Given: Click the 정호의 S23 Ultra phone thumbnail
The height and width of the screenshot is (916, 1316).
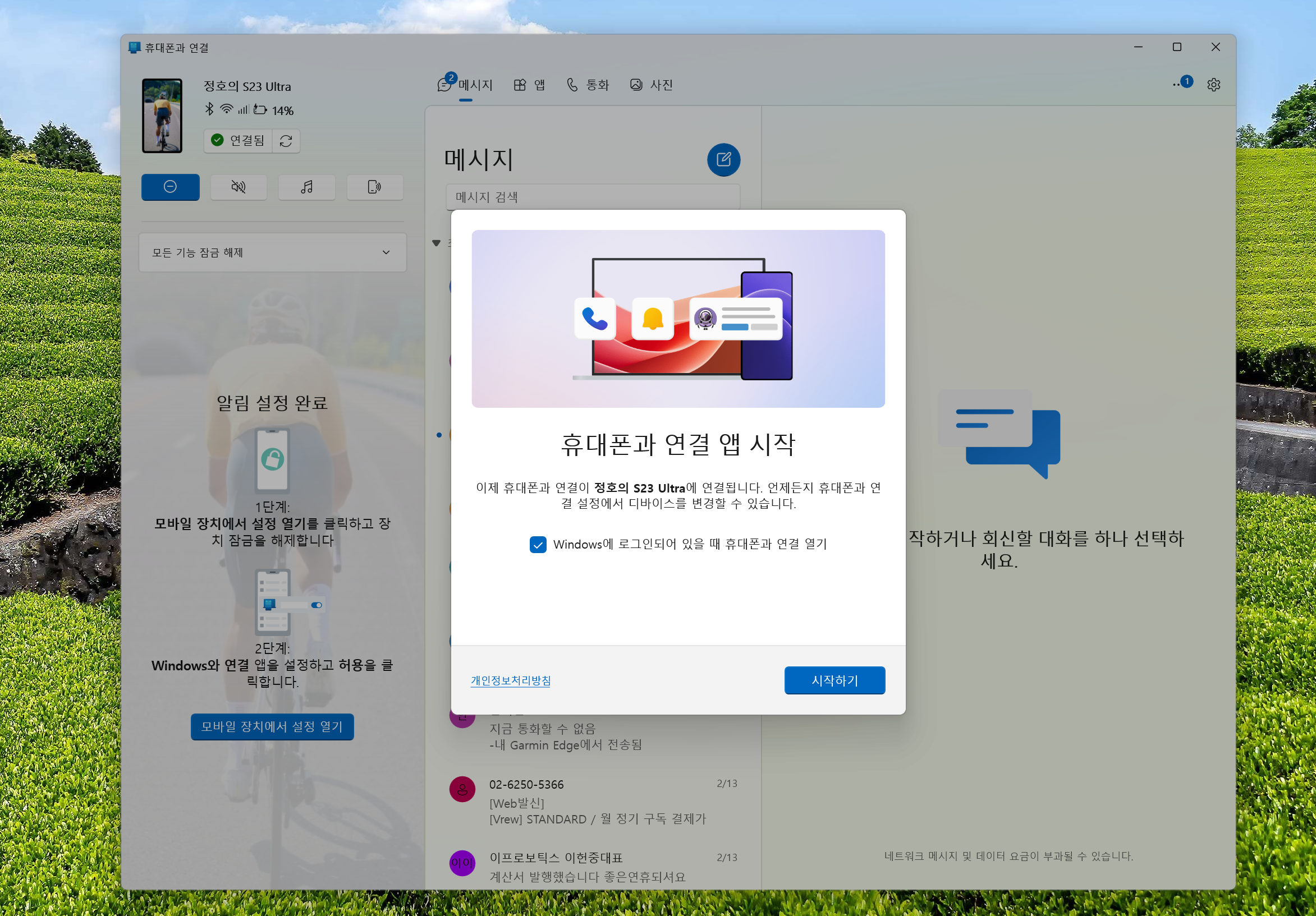Looking at the screenshot, I should (x=162, y=116).
